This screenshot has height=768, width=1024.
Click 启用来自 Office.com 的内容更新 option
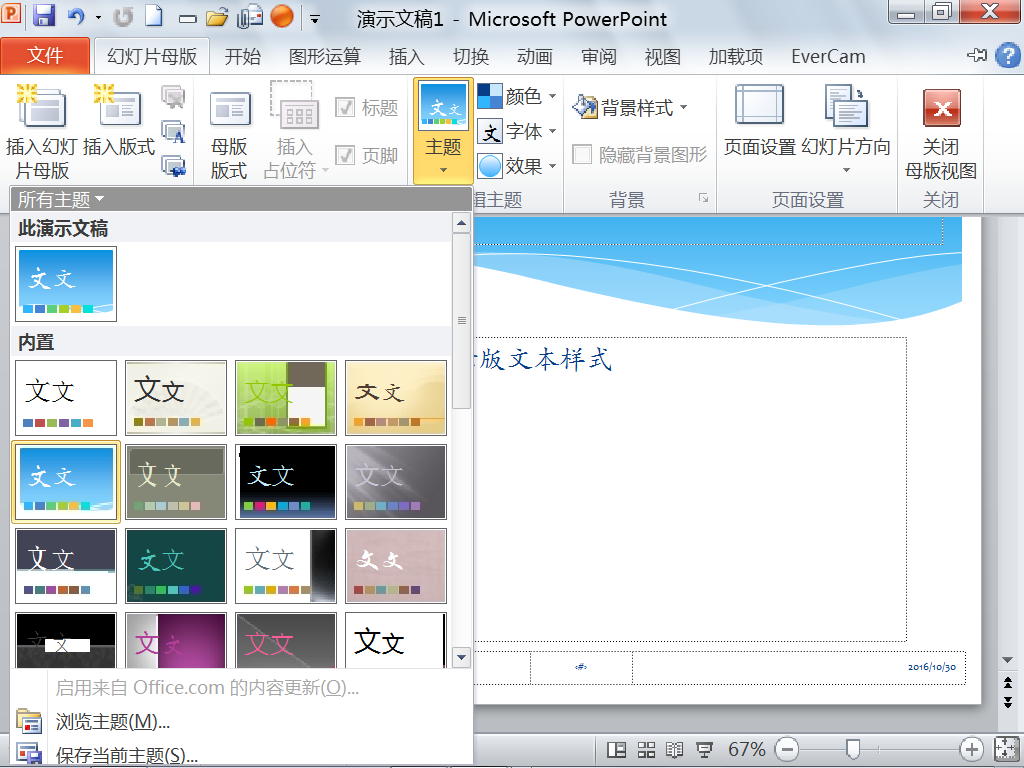(x=242, y=687)
